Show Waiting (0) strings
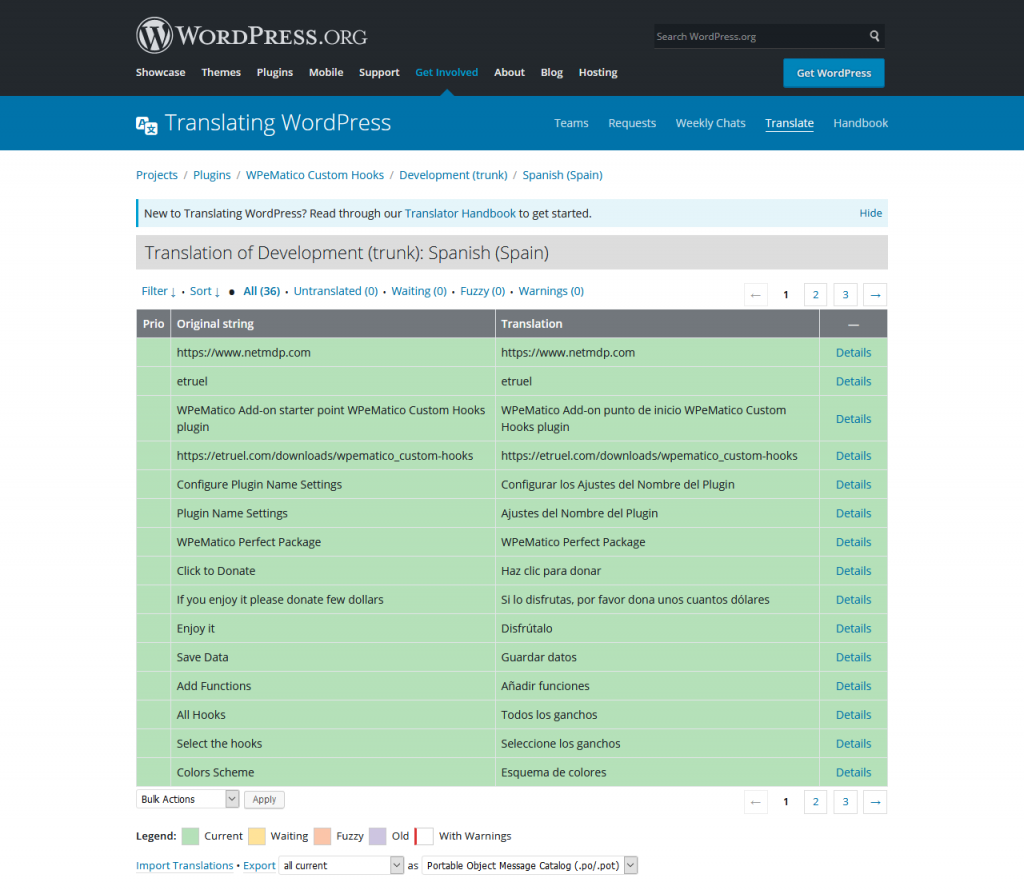 pos(419,291)
